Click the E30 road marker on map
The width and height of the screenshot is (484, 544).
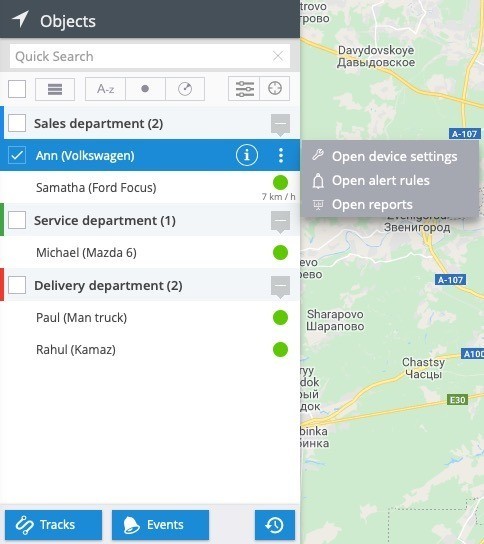pos(458,400)
